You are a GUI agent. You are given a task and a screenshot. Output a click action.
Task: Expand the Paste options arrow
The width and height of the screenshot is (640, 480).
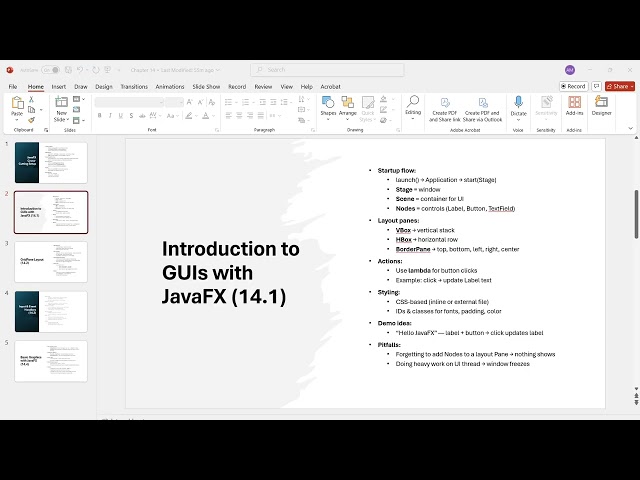[x=17, y=120]
